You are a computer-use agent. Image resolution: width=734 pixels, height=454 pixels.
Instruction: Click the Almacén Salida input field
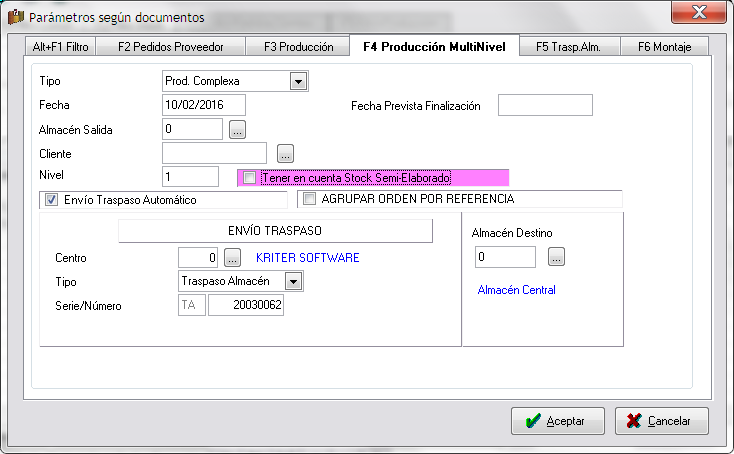tap(192, 129)
